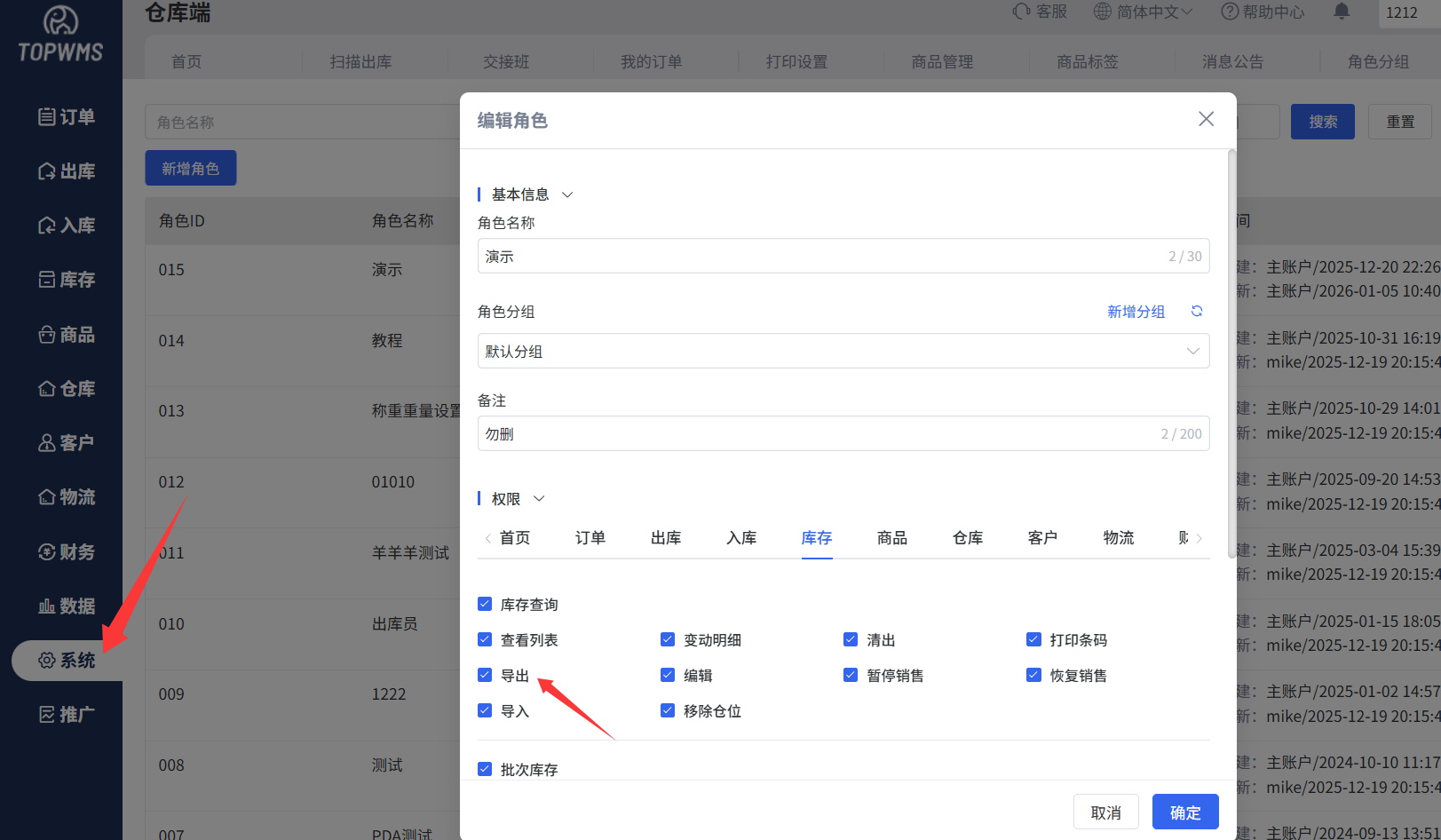The height and width of the screenshot is (840, 1441).
Task: Open the 角色分组 dropdown showing 默认分组
Action: [843, 351]
